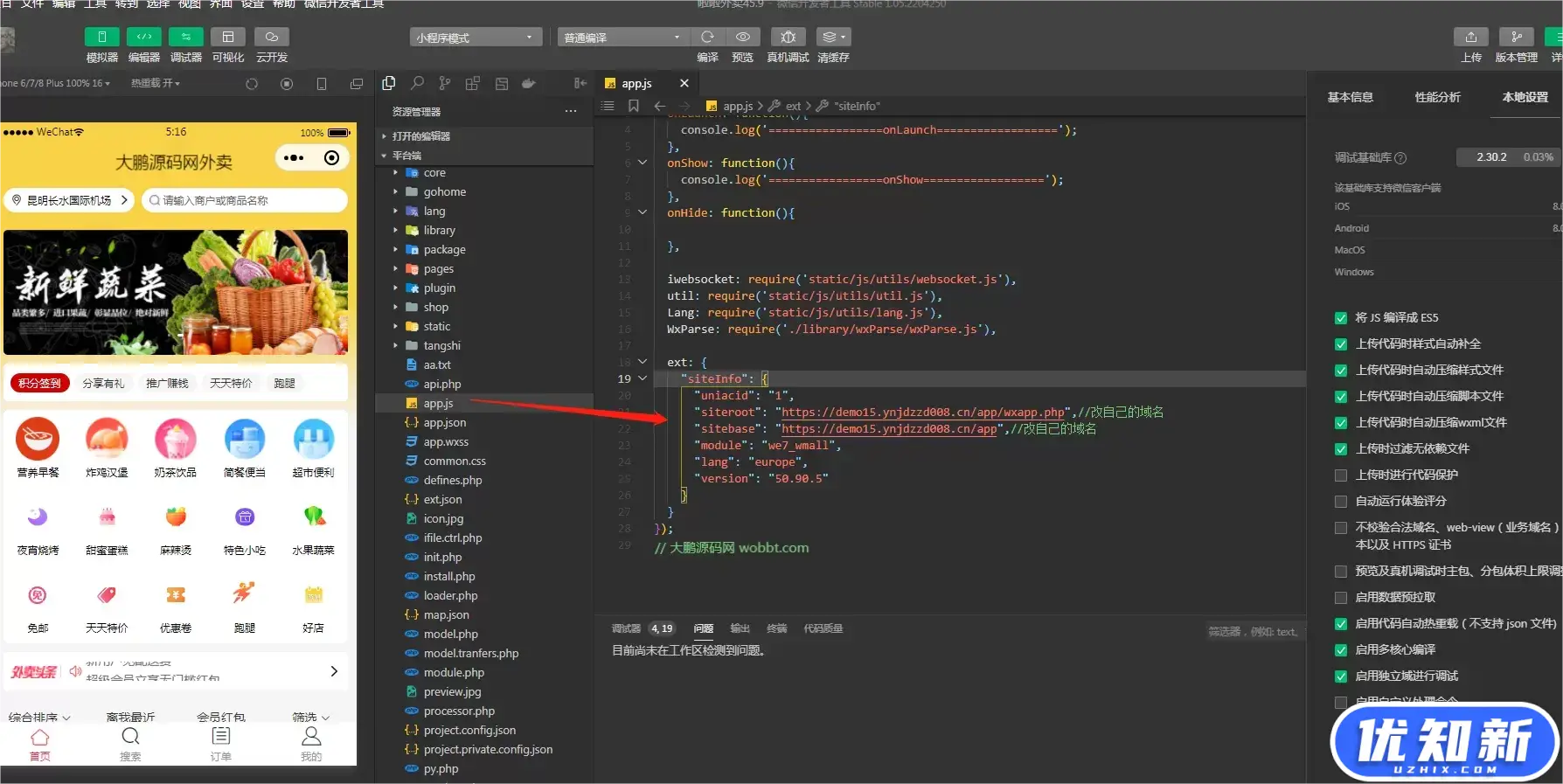Click the Compile refresh icon
The image size is (1563, 784).
(707, 37)
